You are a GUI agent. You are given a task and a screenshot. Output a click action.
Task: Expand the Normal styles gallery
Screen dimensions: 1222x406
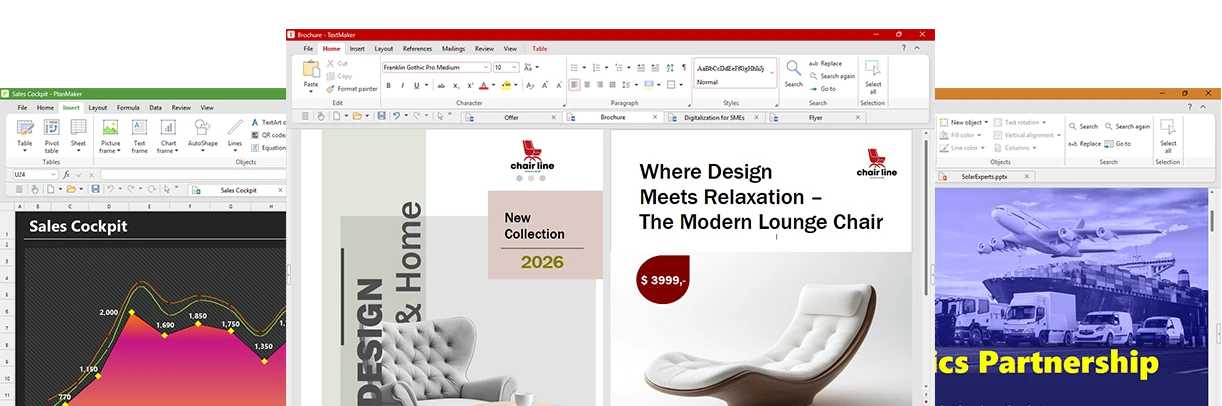[x=772, y=73]
